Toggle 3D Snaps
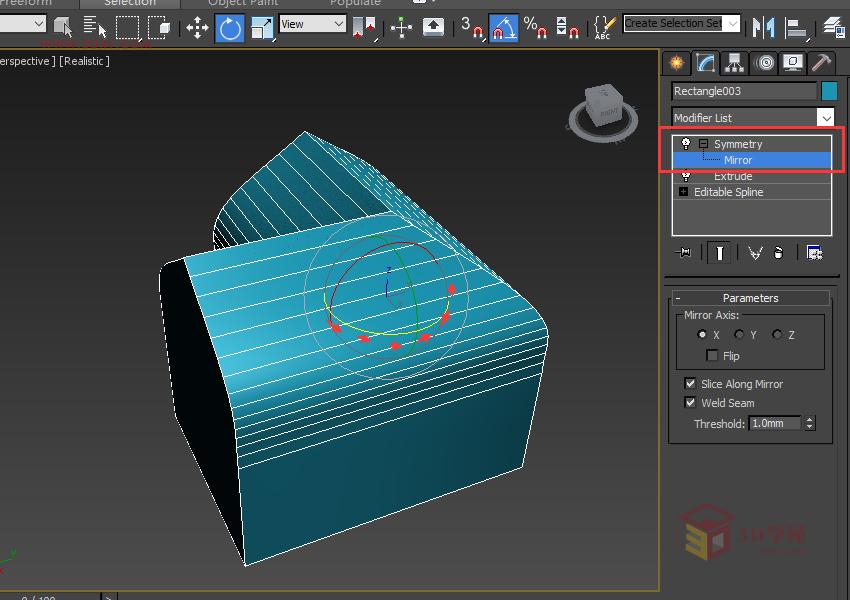Viewport: 850px width, 600px height. point(472,27)
